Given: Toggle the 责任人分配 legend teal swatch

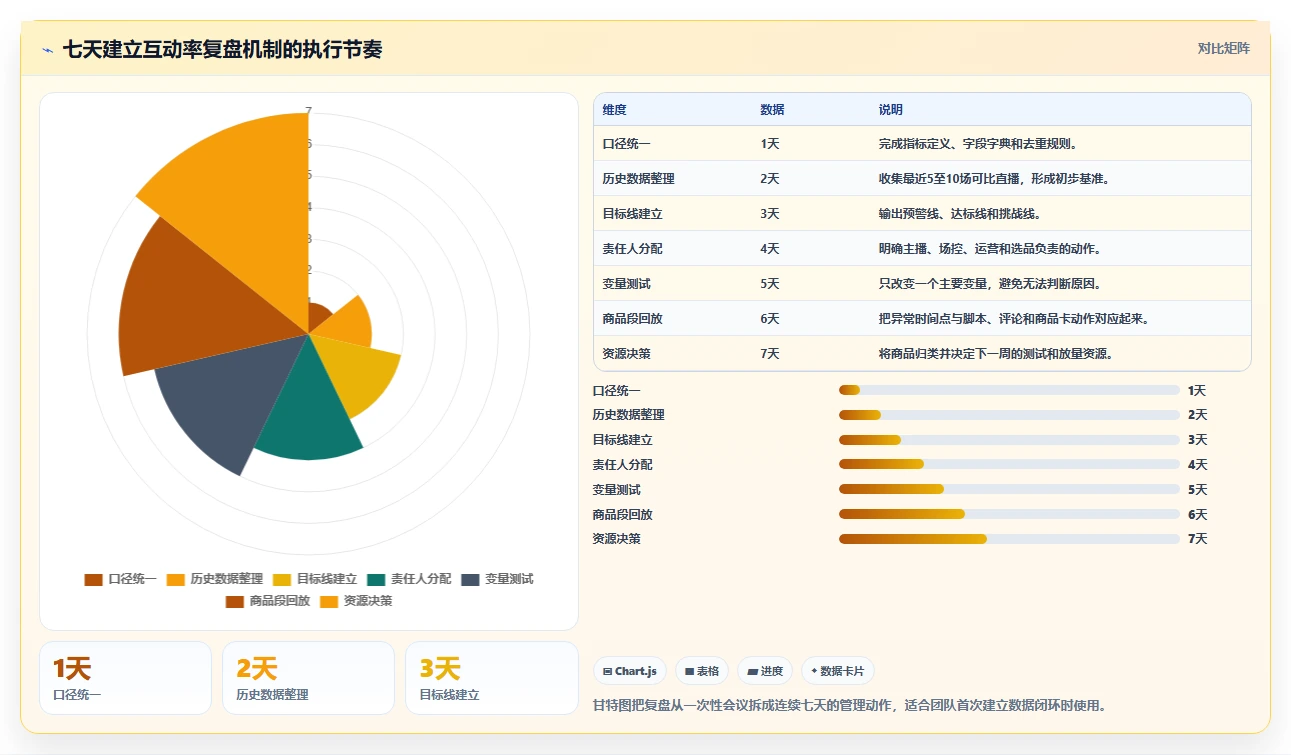Looking at the screenshot, I should (x=376, y=579).
